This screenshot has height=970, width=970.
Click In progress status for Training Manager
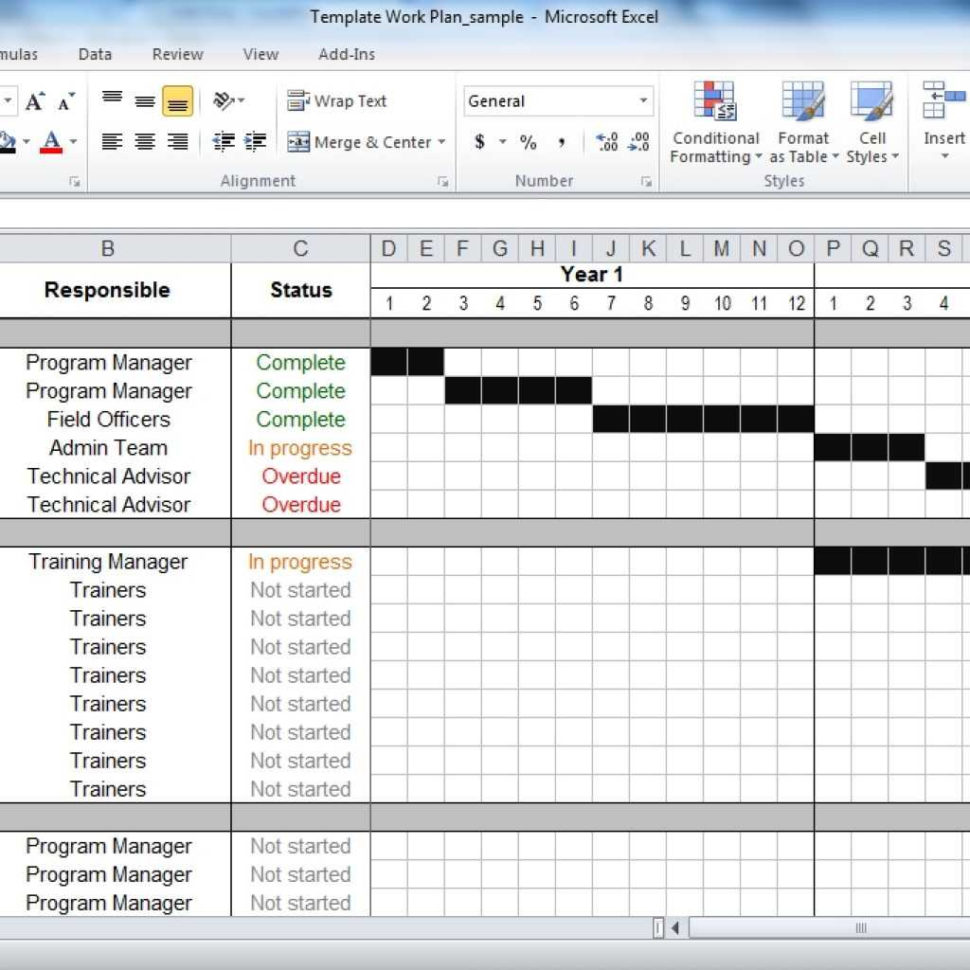[301, 562]
